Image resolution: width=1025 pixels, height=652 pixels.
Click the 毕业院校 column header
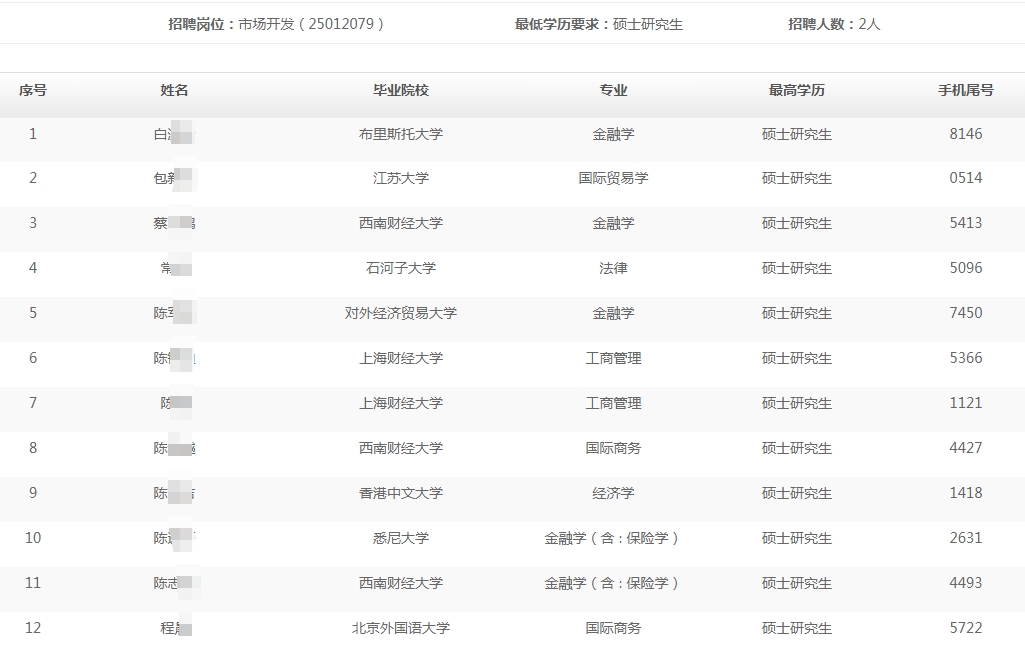401,90
